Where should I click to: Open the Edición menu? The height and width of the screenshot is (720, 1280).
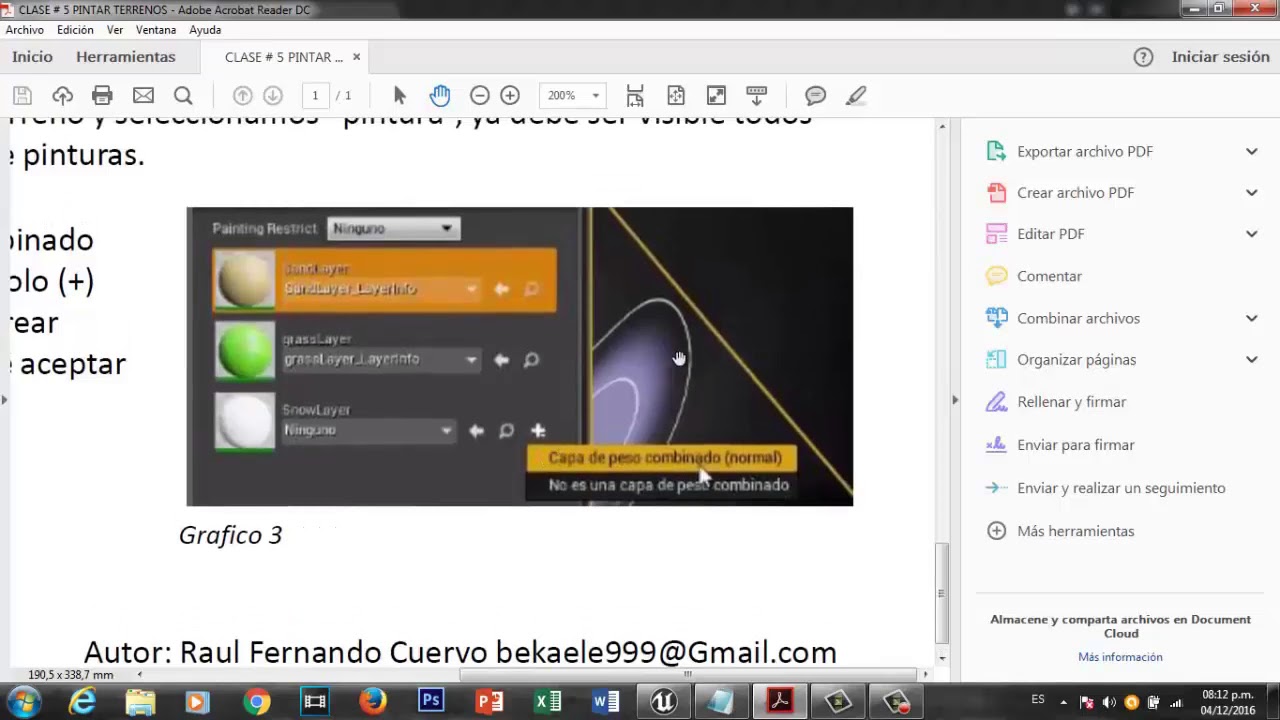tap(75, 30)
